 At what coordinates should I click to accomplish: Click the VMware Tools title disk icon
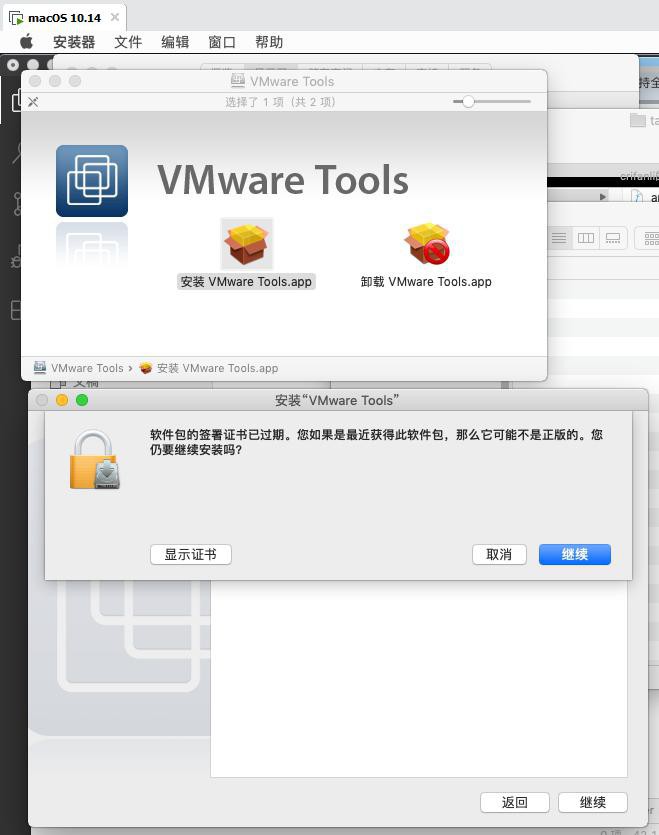coord(238,81)
